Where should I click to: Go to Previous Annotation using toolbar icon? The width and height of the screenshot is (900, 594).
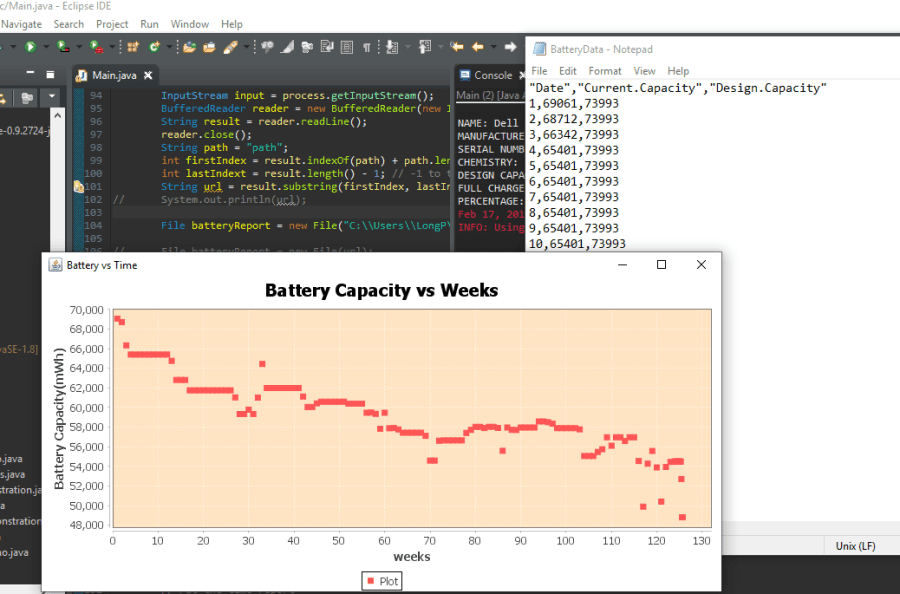point(425,47)
